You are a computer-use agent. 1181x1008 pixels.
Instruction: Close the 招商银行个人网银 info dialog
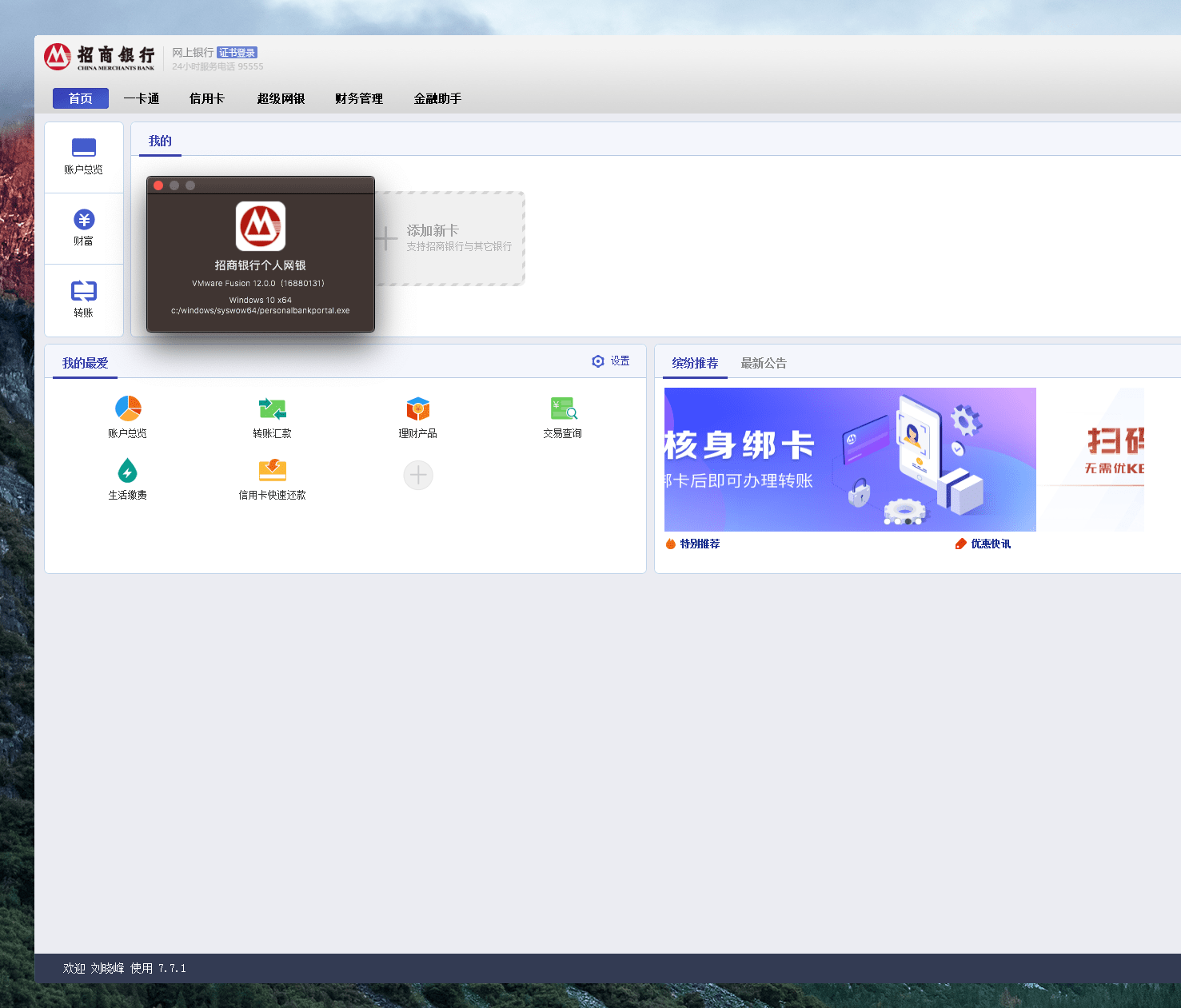pos(158,185)
